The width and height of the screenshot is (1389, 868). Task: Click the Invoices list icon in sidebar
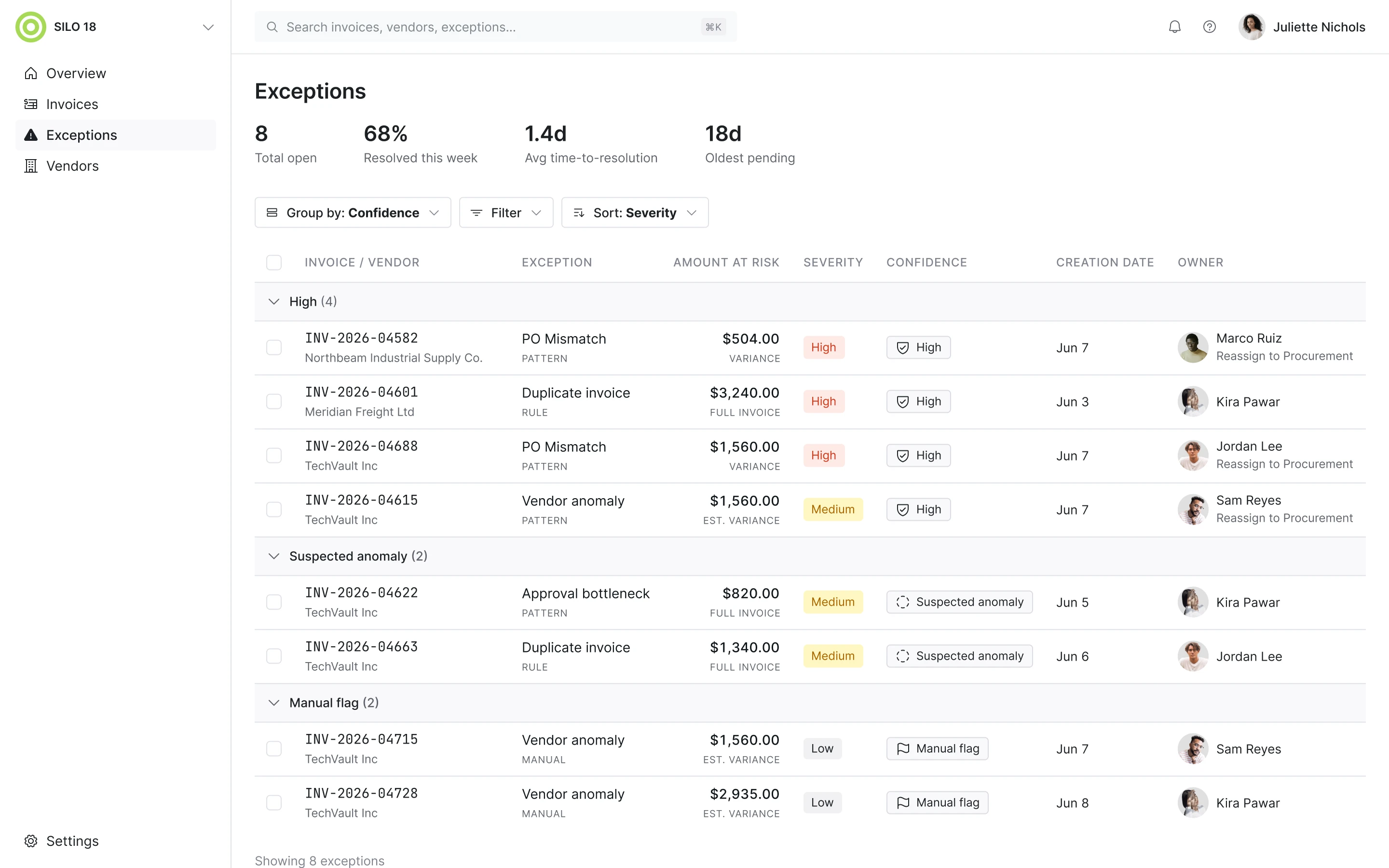point(31,104)
